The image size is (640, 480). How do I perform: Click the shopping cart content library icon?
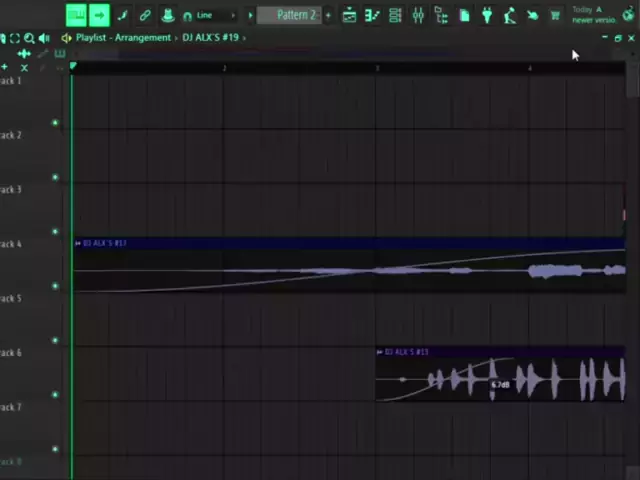pyautogui.click(x=555, y=15)
